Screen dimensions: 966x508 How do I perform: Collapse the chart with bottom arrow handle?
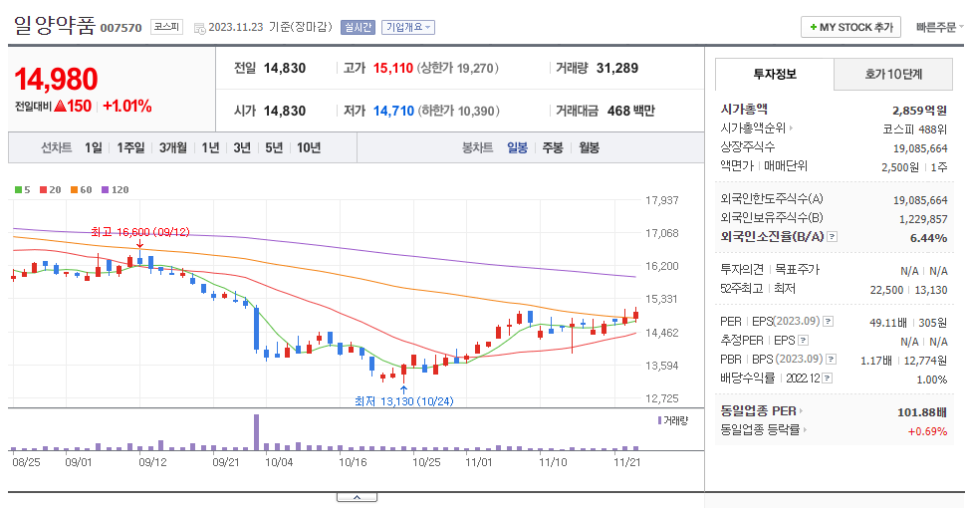click(x=357, y=497)
